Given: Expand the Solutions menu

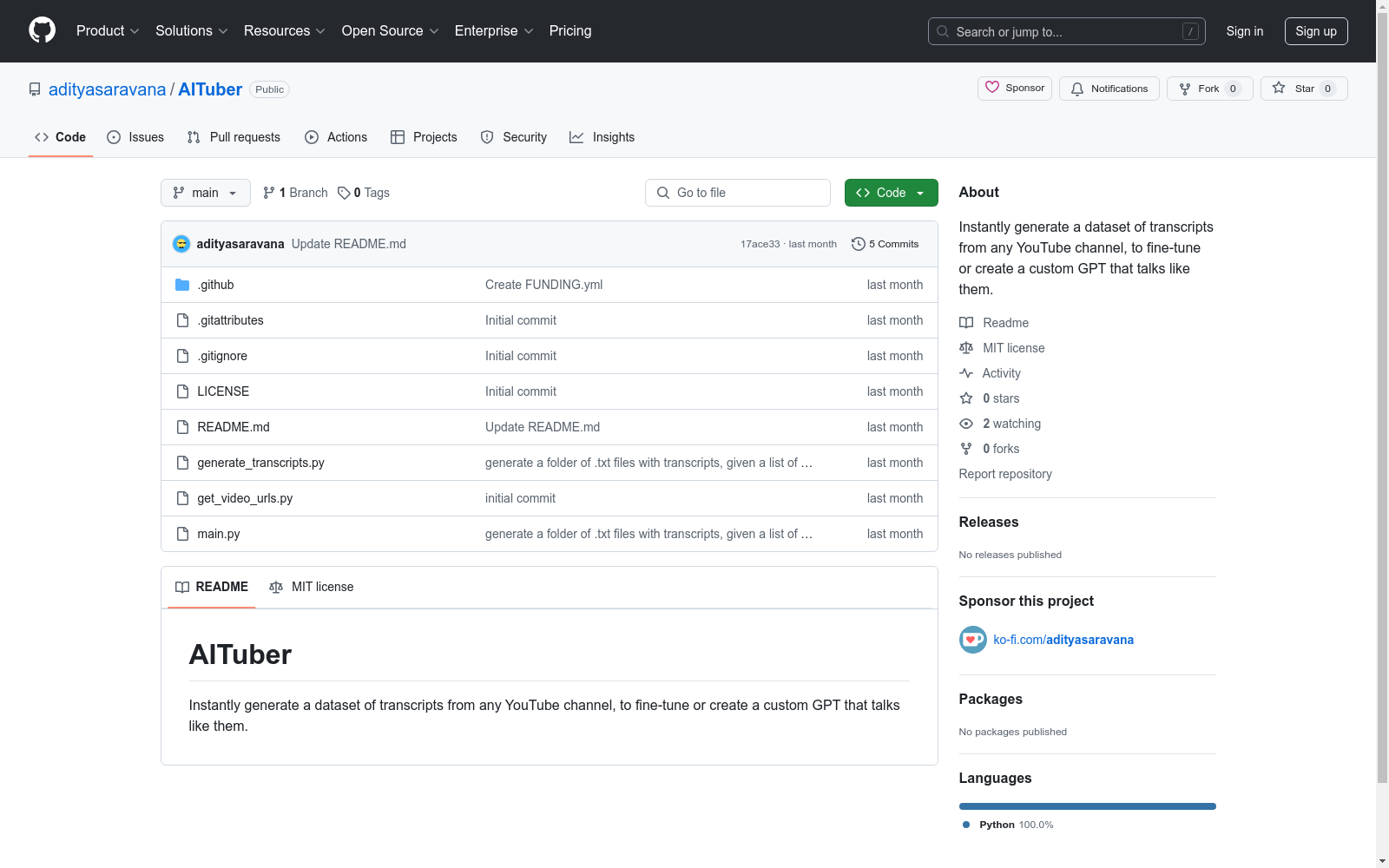Looking at the screenshot, I should 192,30.
